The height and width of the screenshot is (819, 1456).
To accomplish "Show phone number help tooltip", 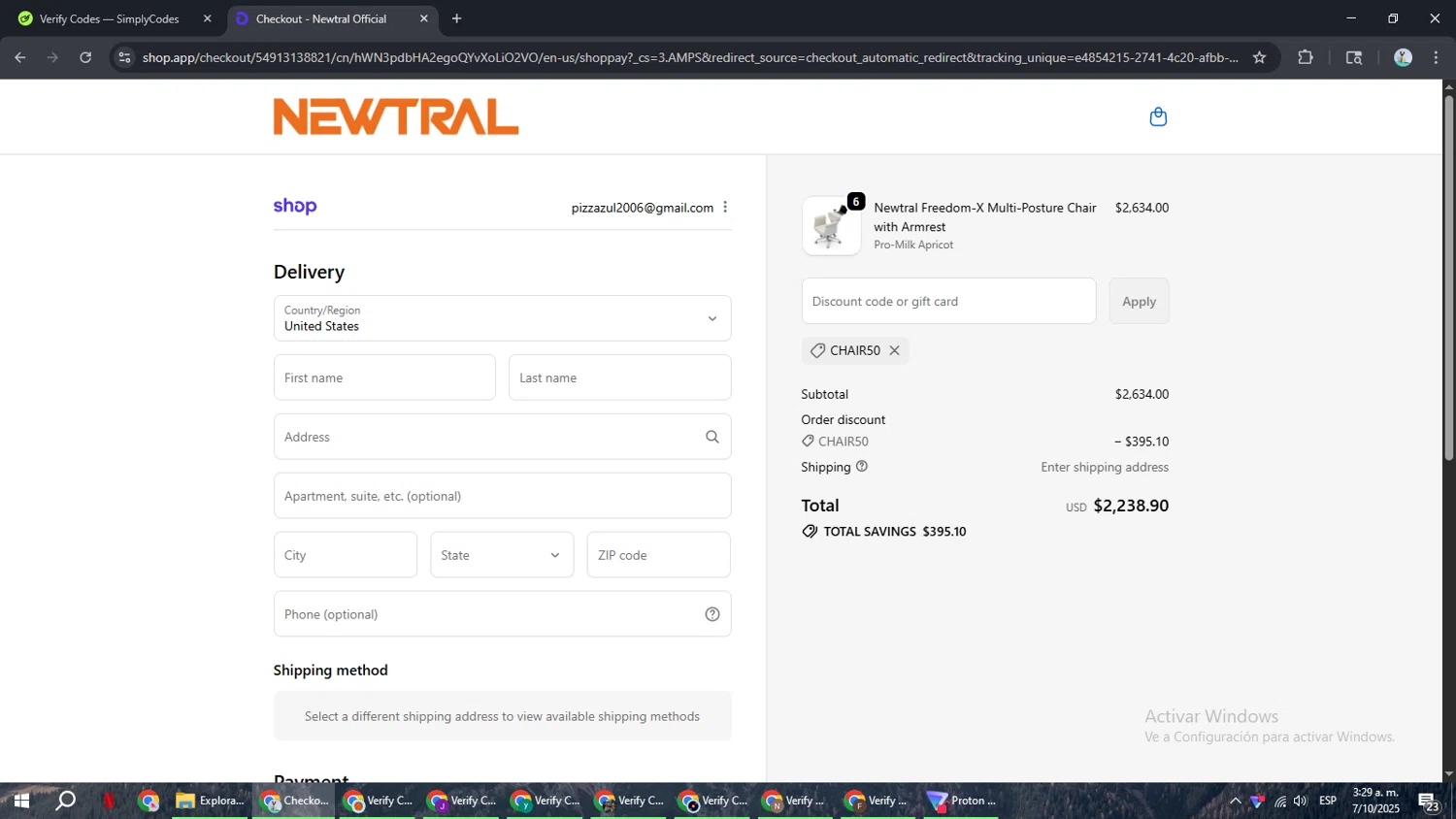I will tap(712, 614).
